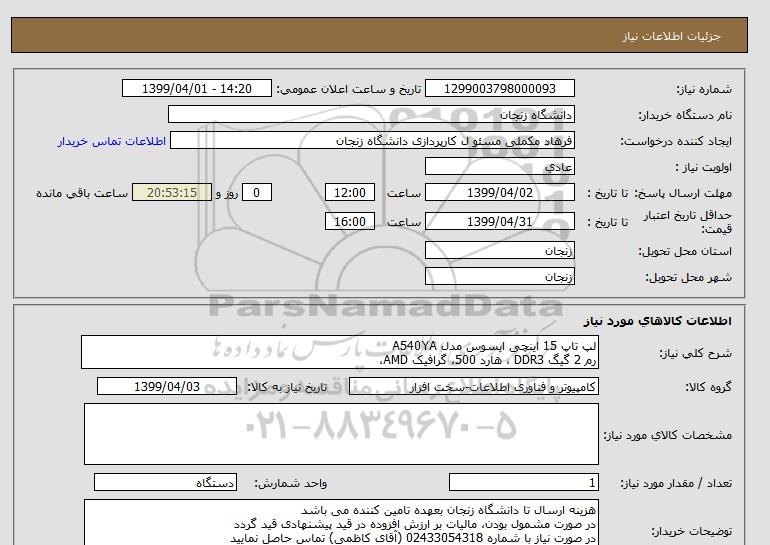Click the label شماره نیاز
The image size is (770, 545).
[704, 89]
